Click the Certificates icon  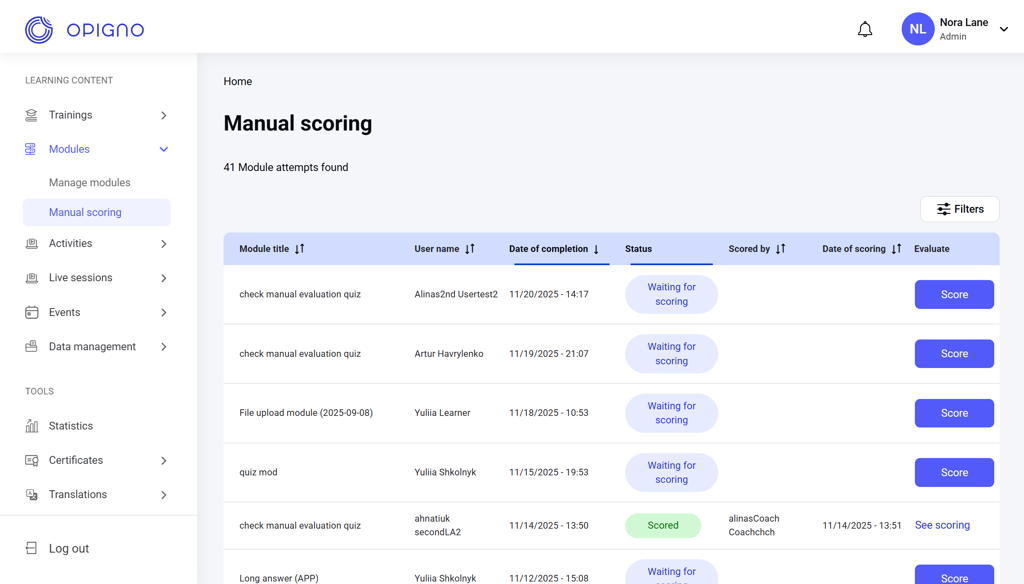pos(31,461)
